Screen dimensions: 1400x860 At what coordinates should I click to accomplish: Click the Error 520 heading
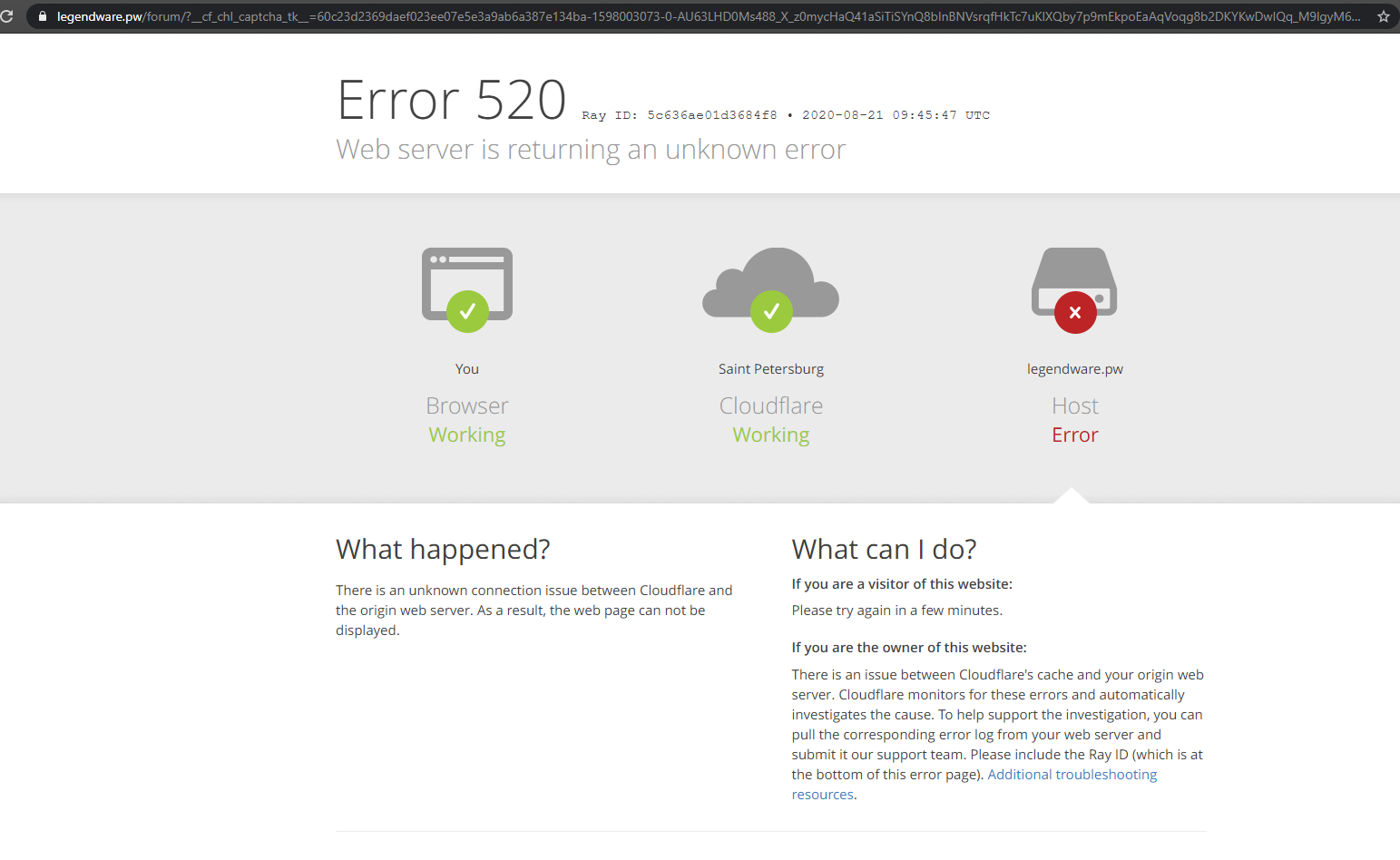point(452,100)
